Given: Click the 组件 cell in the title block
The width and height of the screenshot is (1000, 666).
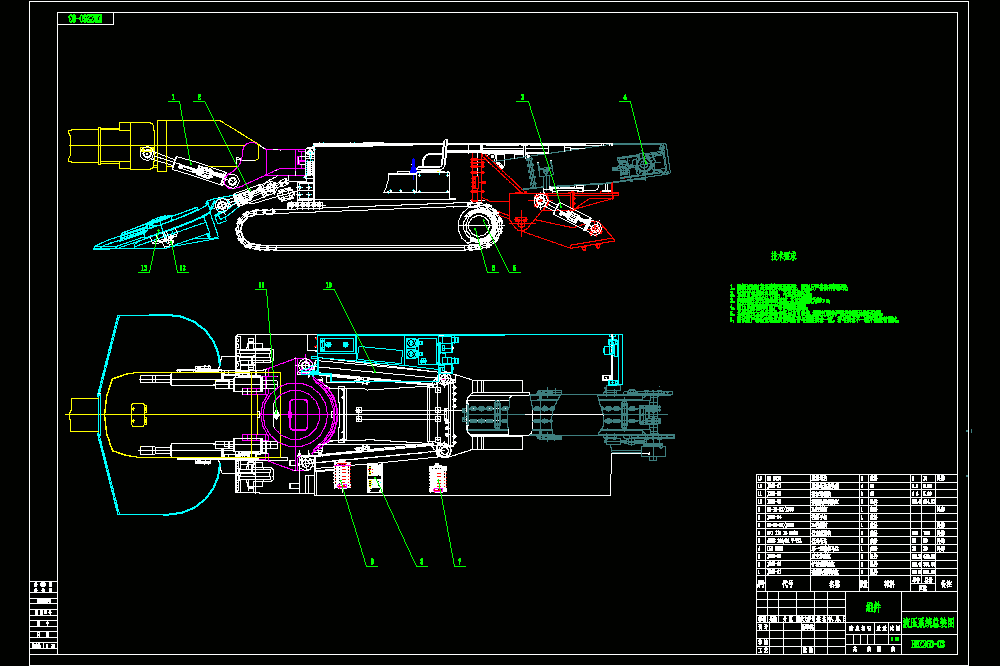Looking at the screenshot, I should click(x=874, y=607).
